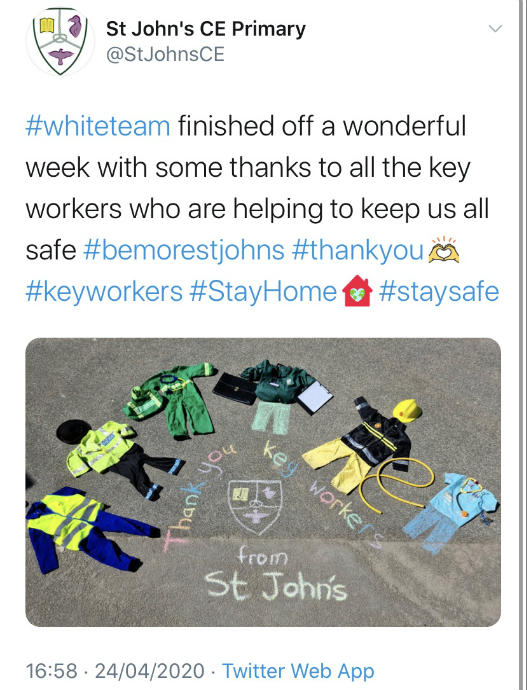Open the St John's school crest avatar

point(60,41)
